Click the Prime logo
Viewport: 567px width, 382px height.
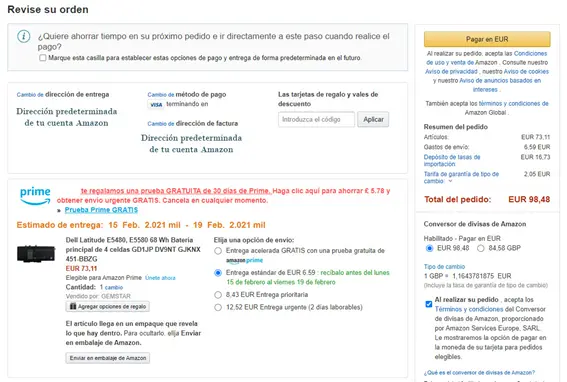pos(35,196)
